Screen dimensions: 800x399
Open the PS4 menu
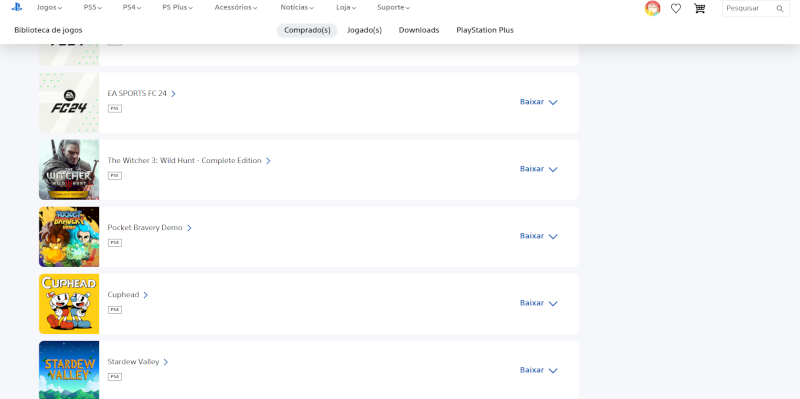132,8
